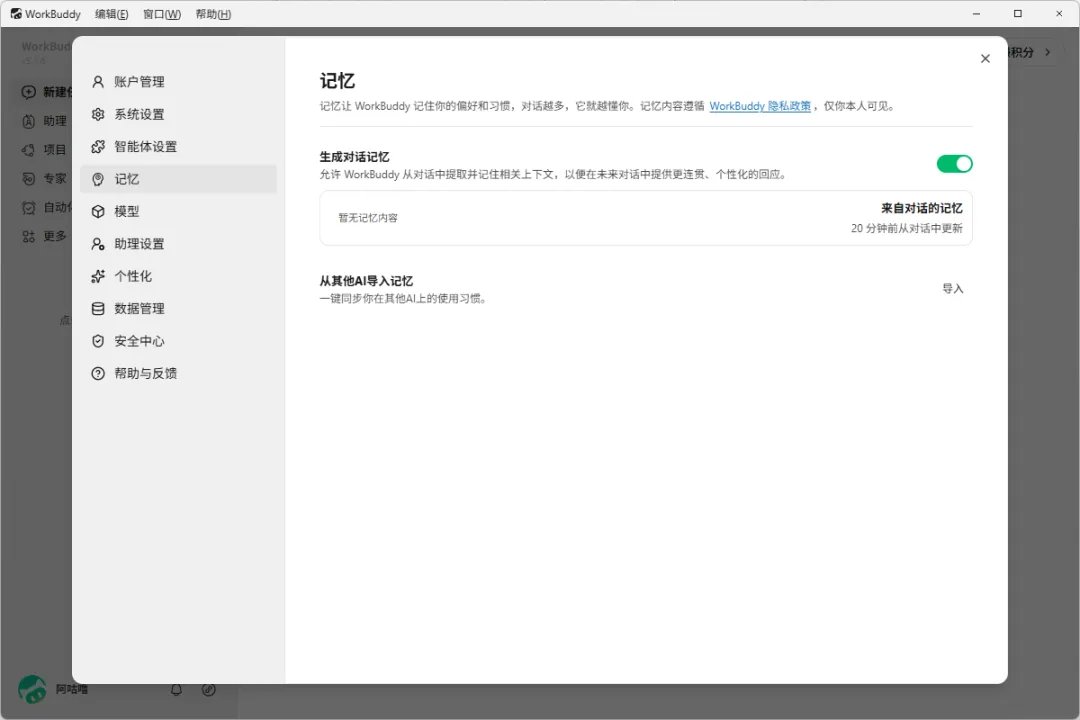Click the 模型 cube icon

click(98, 212)
